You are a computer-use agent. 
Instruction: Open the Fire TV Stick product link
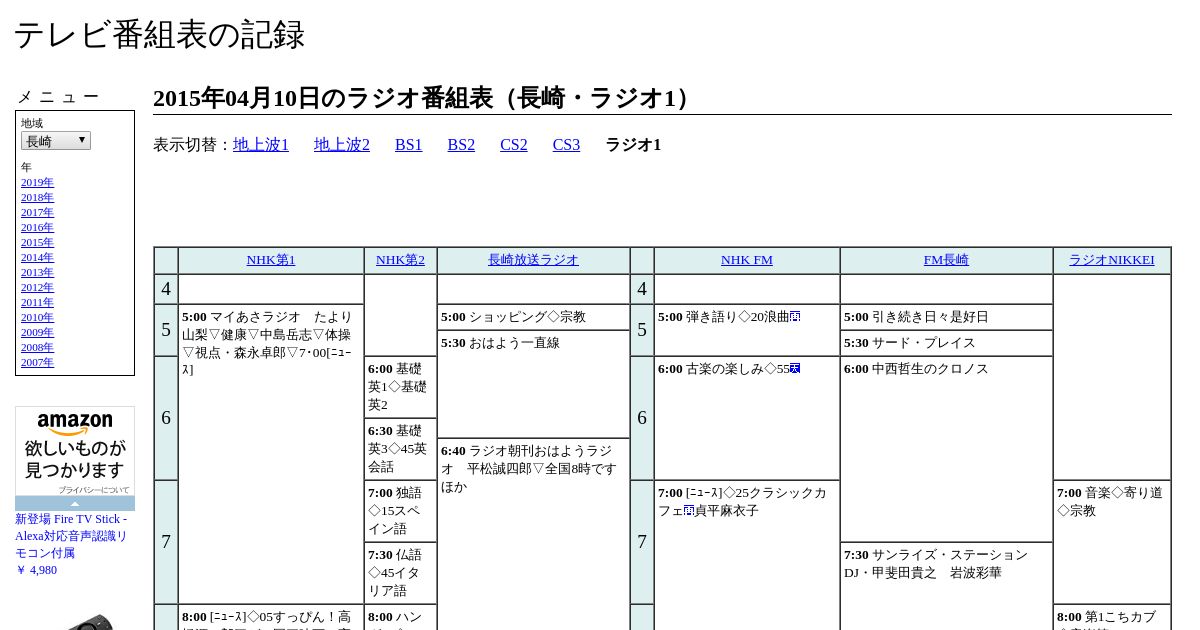[x=71, y=536]
